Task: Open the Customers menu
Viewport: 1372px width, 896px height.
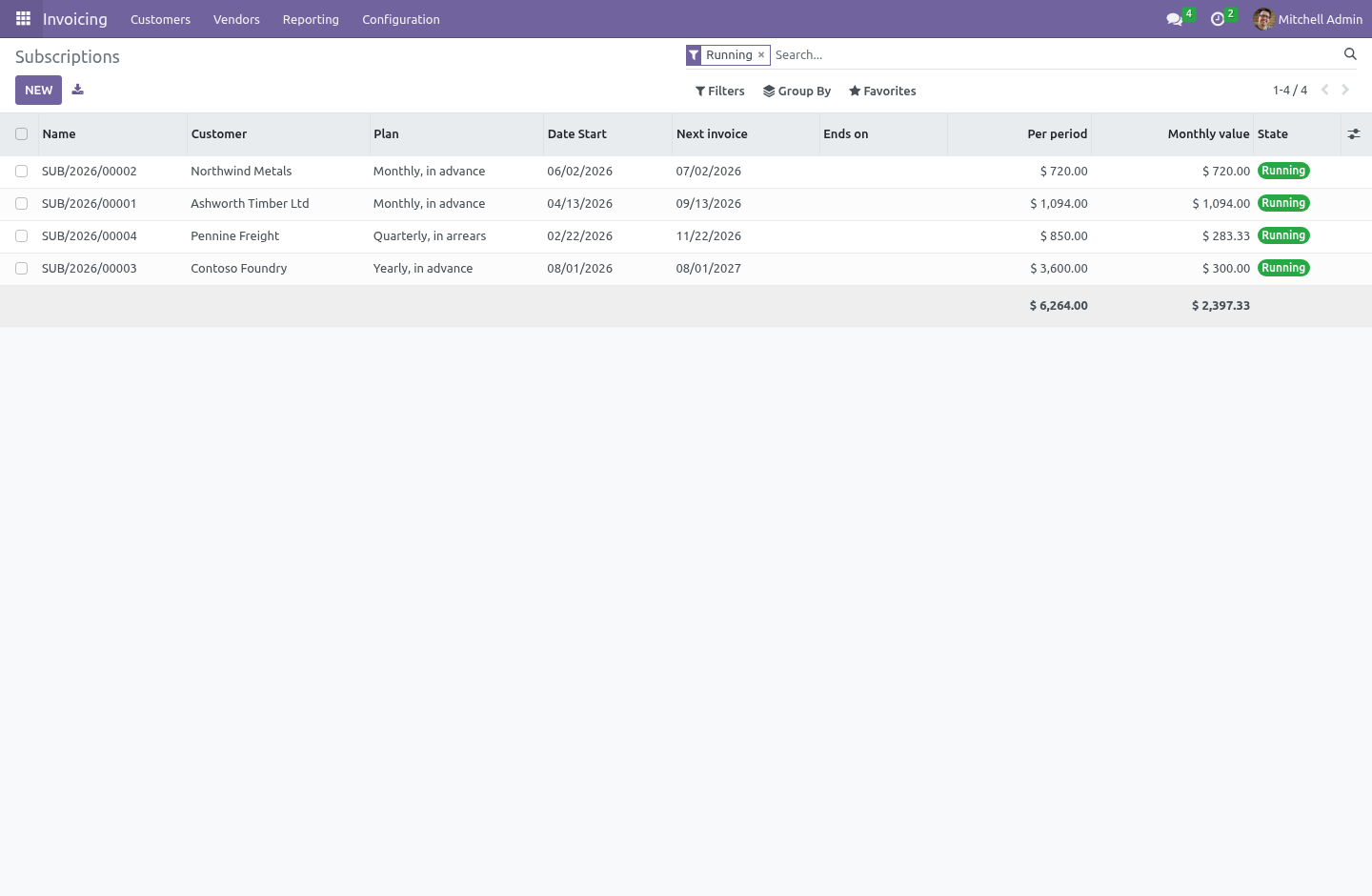Action: pos(160,19)
